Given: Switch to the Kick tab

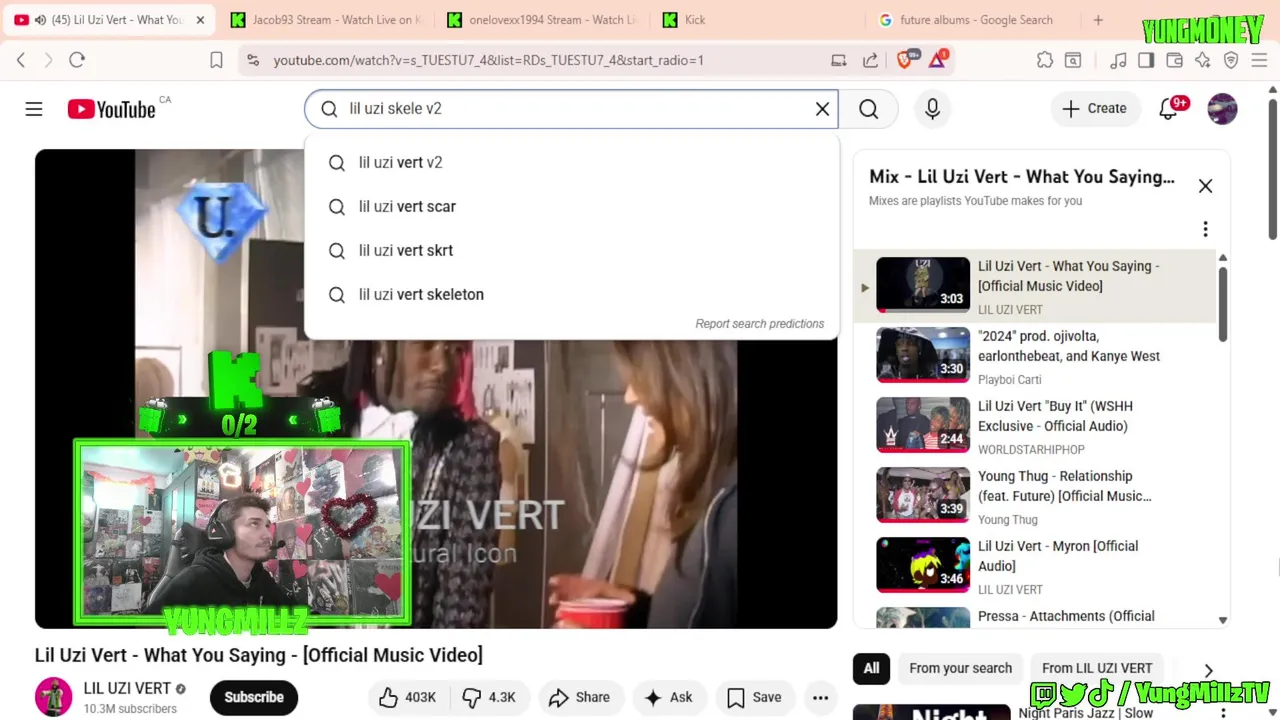Looking at the screenshot, I should point(756,20).
